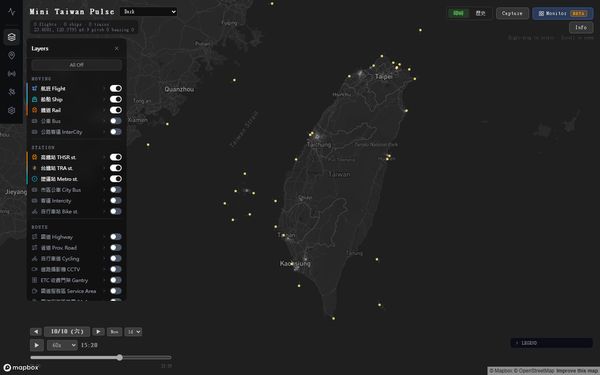Screen dimensions: 600x375
Task: Click the Taipei label on the map
Action: (383, 77)
